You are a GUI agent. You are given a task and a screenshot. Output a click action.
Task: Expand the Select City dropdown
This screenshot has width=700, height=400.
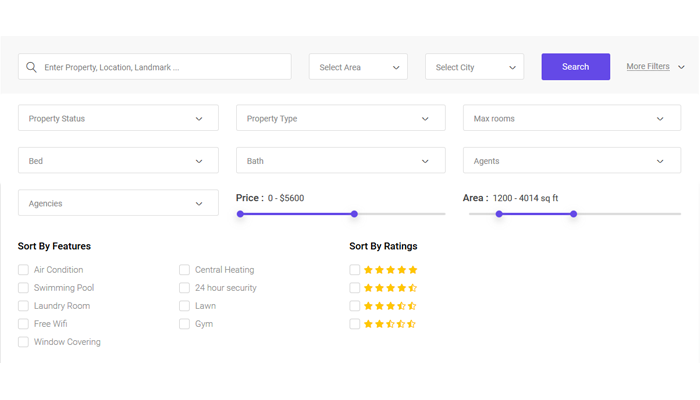coord(474,67)
